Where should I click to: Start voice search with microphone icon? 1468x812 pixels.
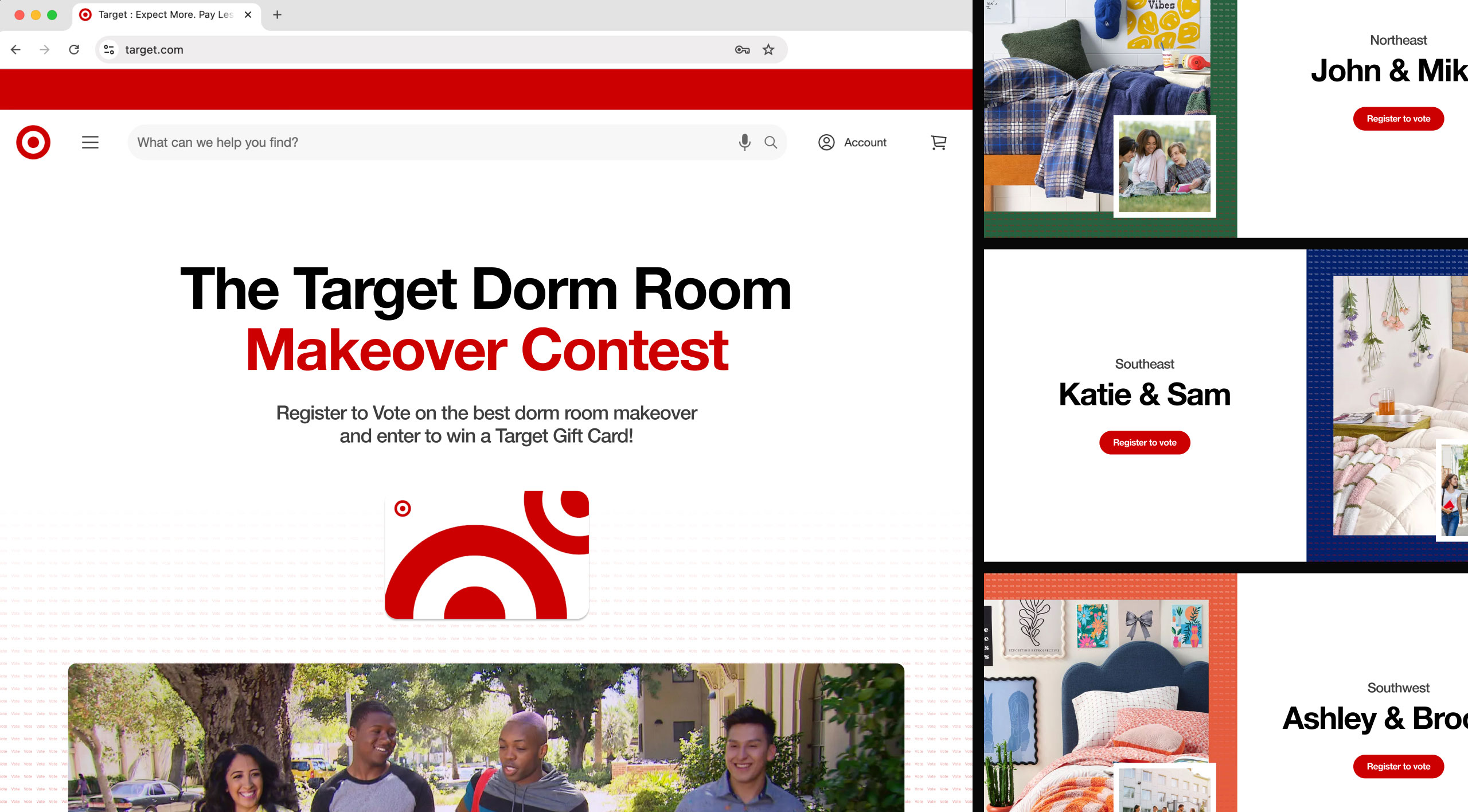[744, 142]
